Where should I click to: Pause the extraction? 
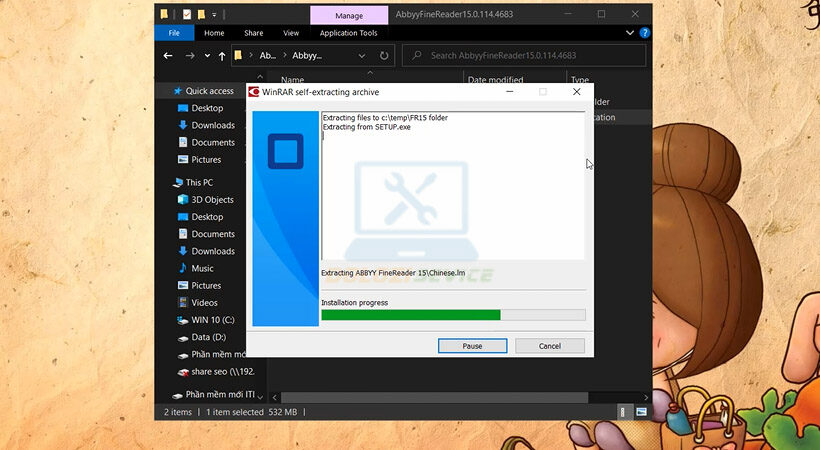472,346
